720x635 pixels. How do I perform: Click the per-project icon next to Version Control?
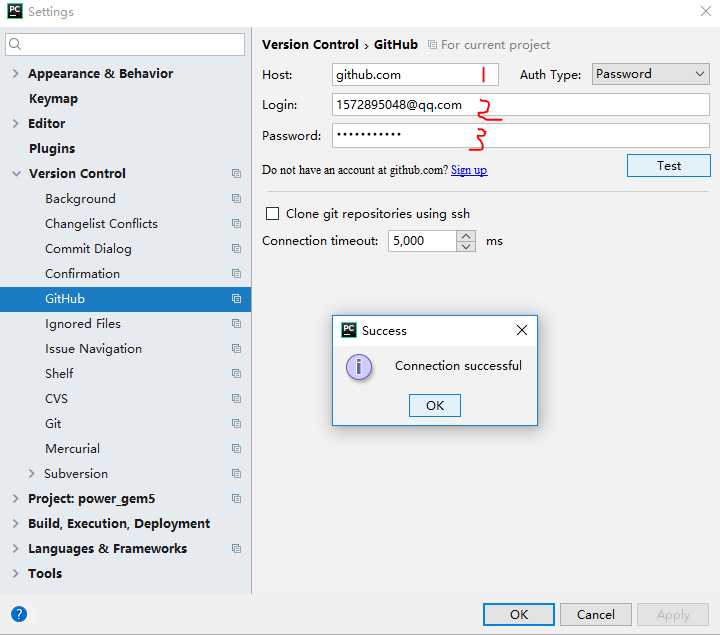236,174
